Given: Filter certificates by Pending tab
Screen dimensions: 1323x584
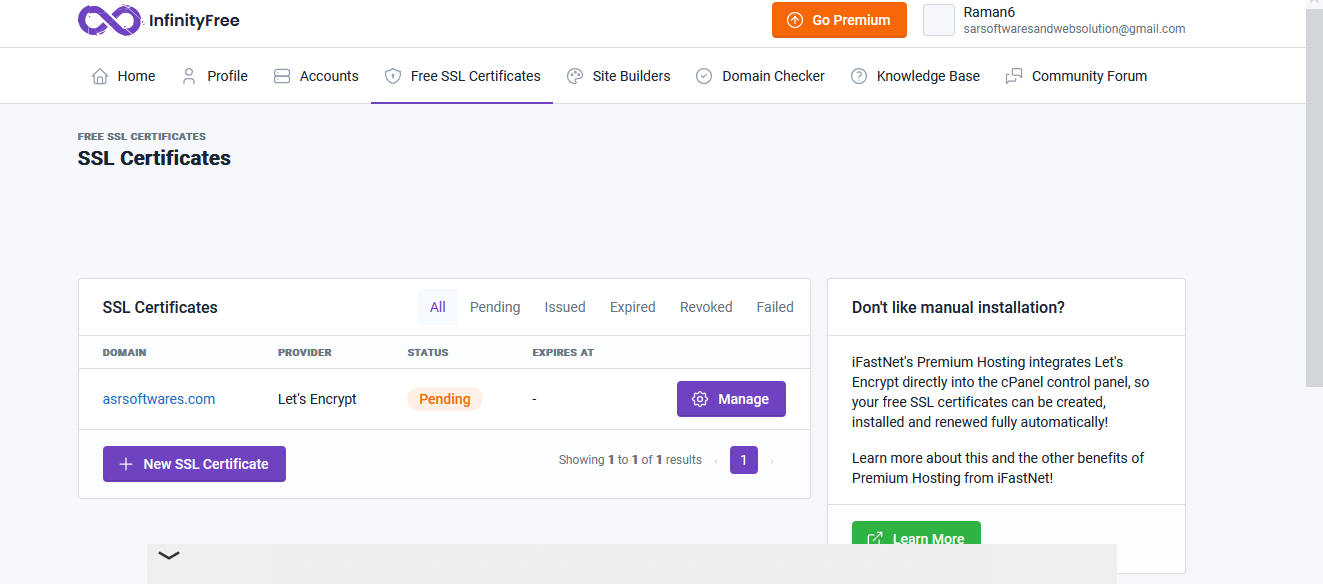Looking at the screenshot, I should [495, 307].
